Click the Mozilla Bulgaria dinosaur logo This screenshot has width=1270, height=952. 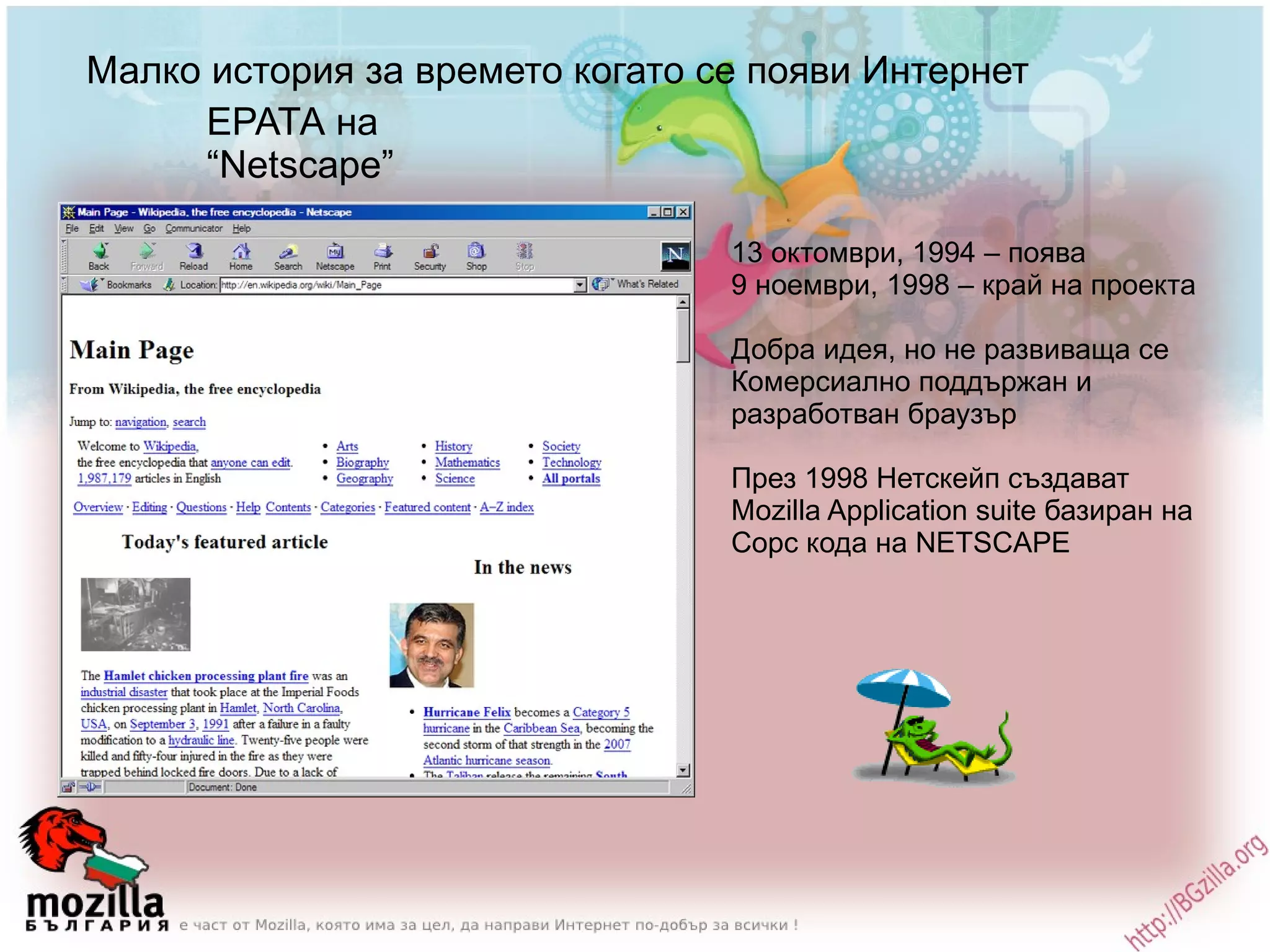[93, 870]
